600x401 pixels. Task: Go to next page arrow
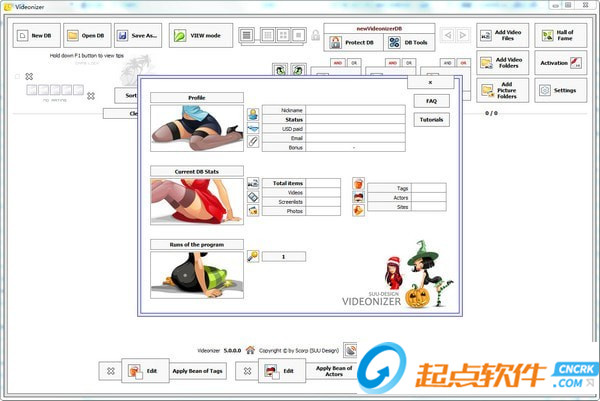(463, 35)
